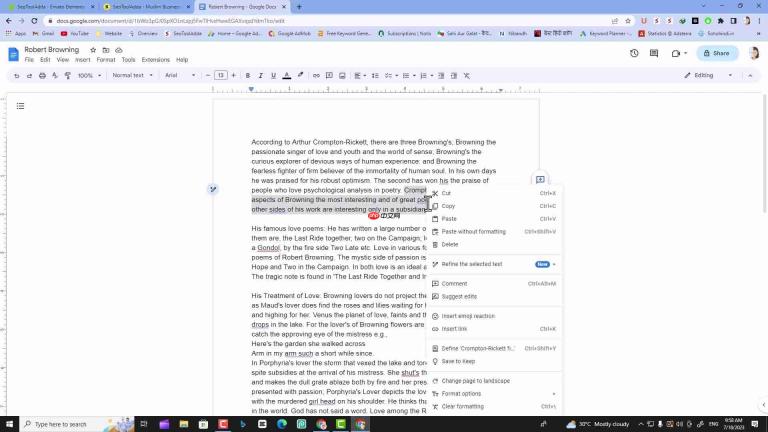Select Change page to landscape

tap(495, 381)
